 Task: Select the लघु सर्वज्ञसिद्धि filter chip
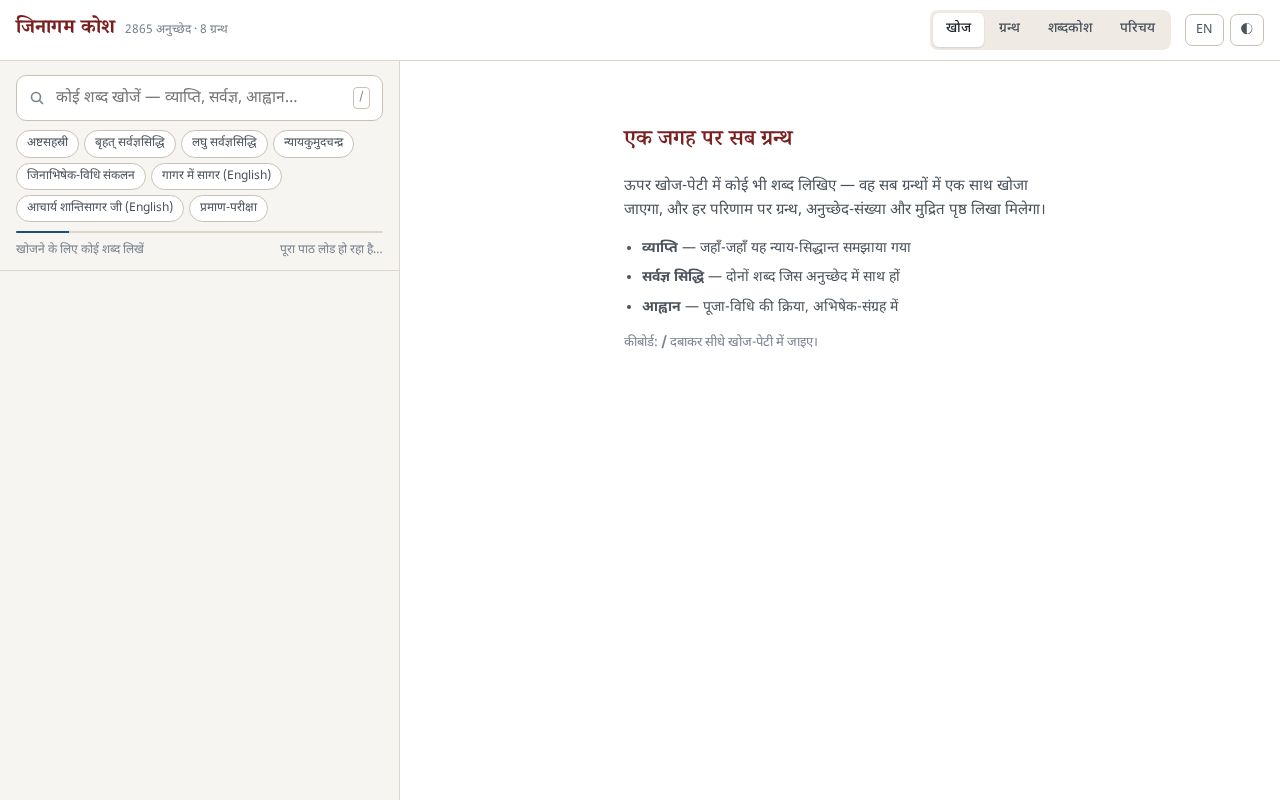pos(224,144)
